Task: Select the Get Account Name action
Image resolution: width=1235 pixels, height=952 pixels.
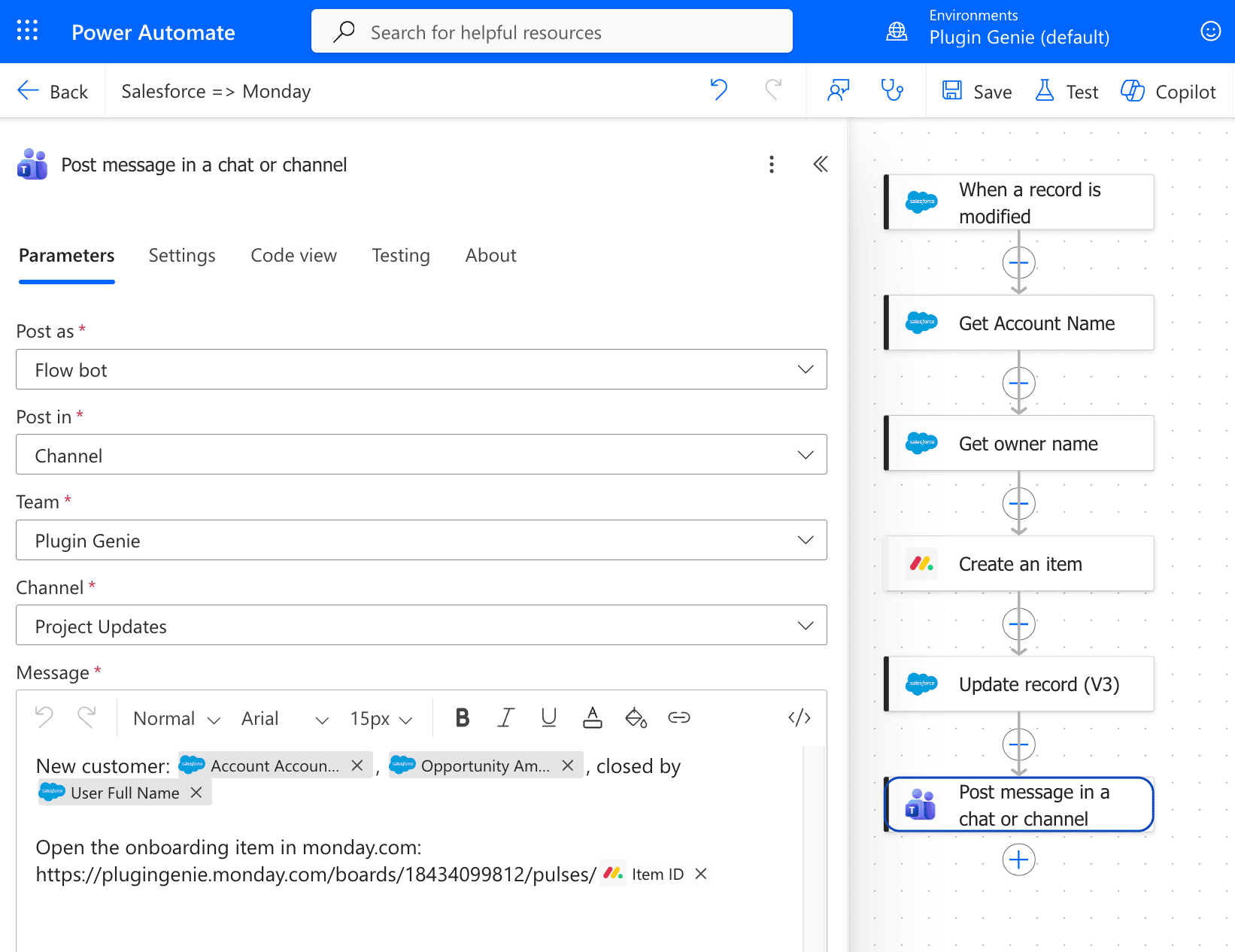Action: 1019,323
